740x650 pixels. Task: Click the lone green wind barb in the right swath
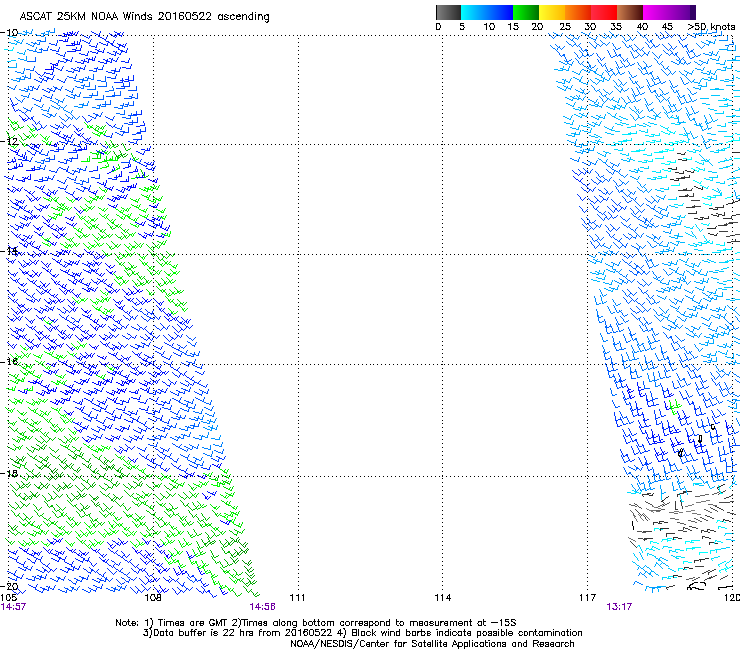(675, 407)
